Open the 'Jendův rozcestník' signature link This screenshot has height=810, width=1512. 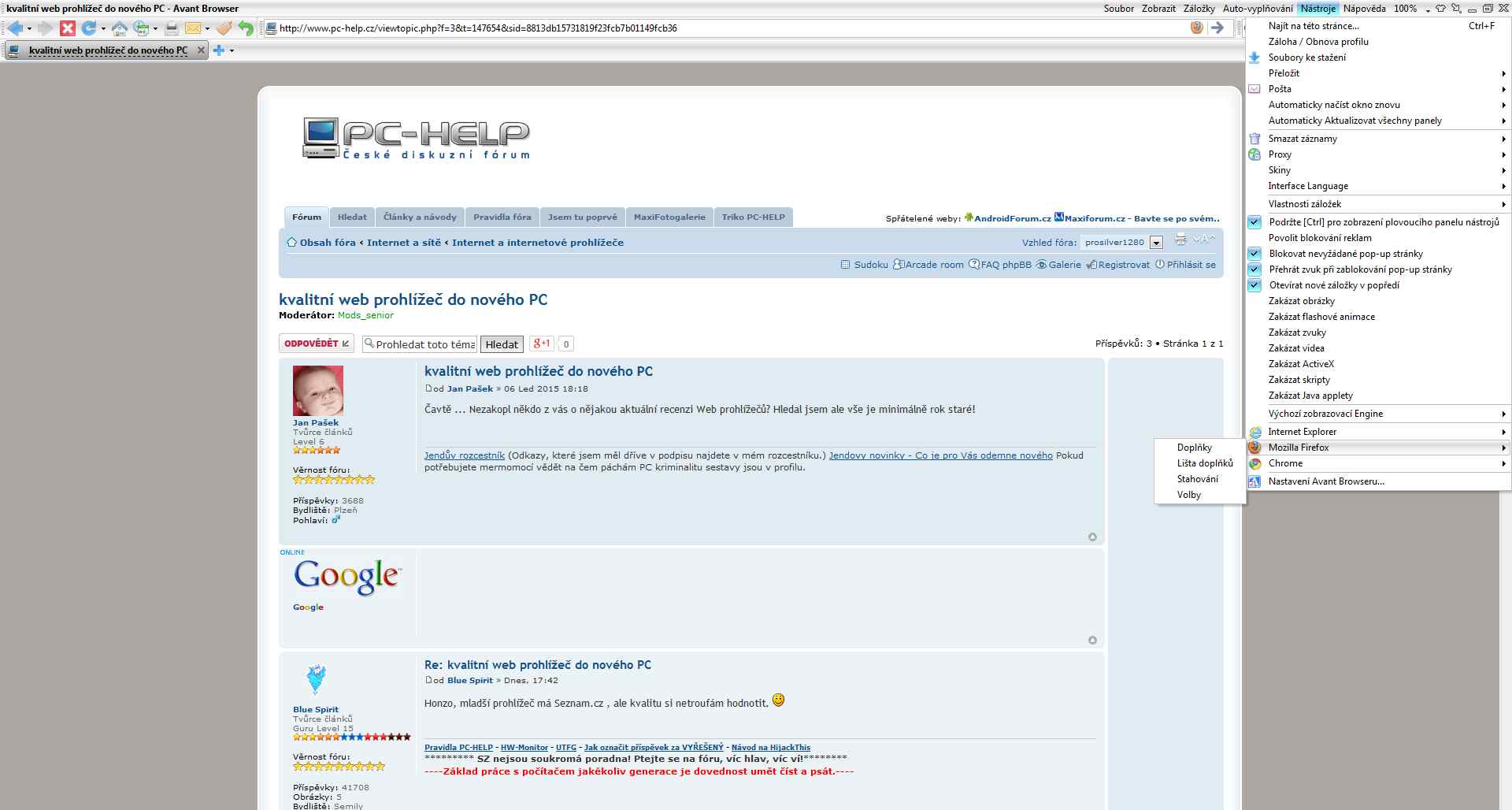465,455
